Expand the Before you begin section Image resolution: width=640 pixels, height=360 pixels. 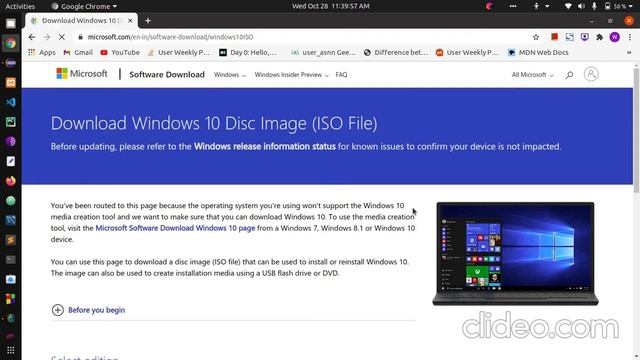coord(88,310)
